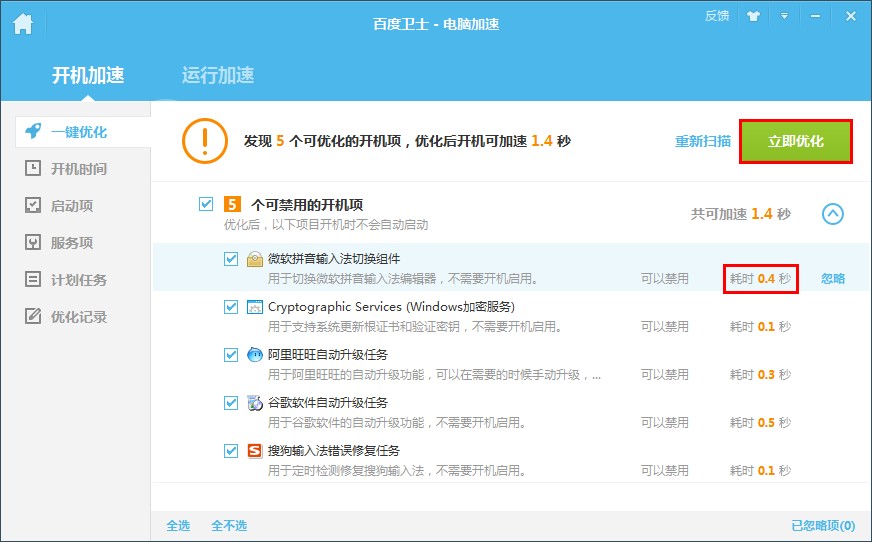Click the 重新扫描 link

tap(702, 141)
